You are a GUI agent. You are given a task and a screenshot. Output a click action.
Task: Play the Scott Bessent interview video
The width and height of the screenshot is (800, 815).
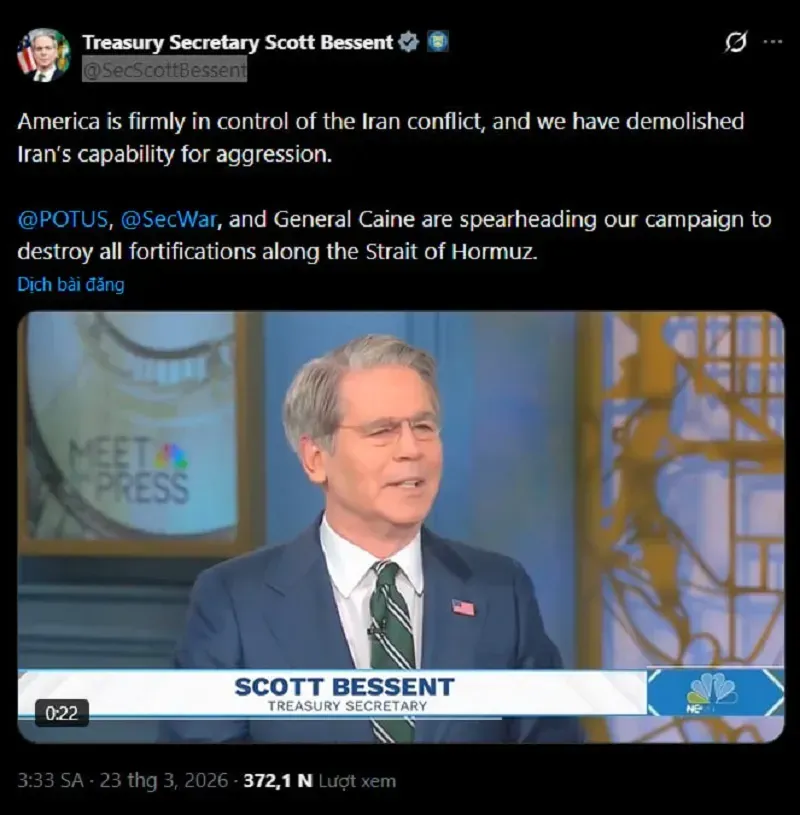[x=400, y=527]
